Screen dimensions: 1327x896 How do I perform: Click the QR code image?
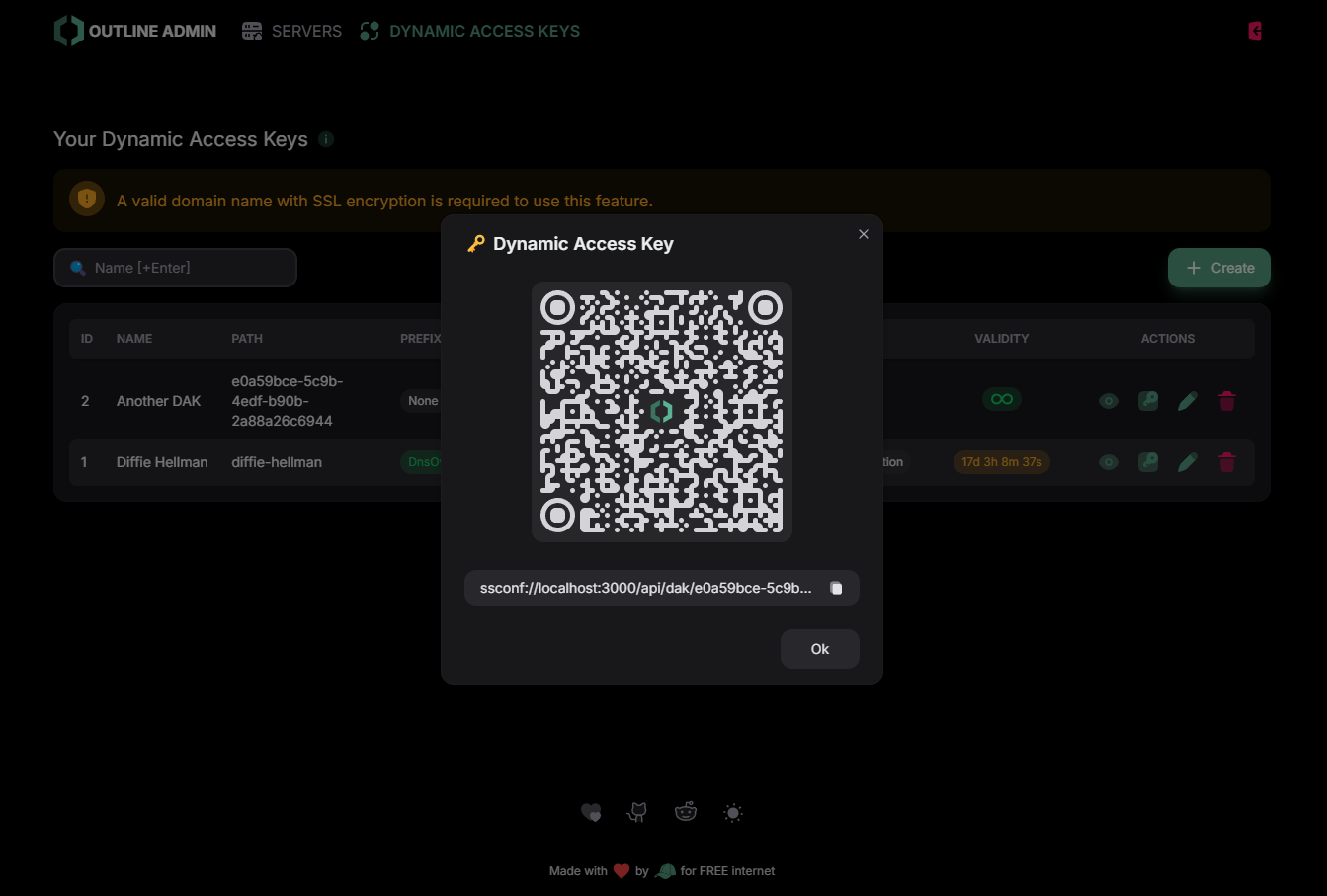click(x=662, y=412)
